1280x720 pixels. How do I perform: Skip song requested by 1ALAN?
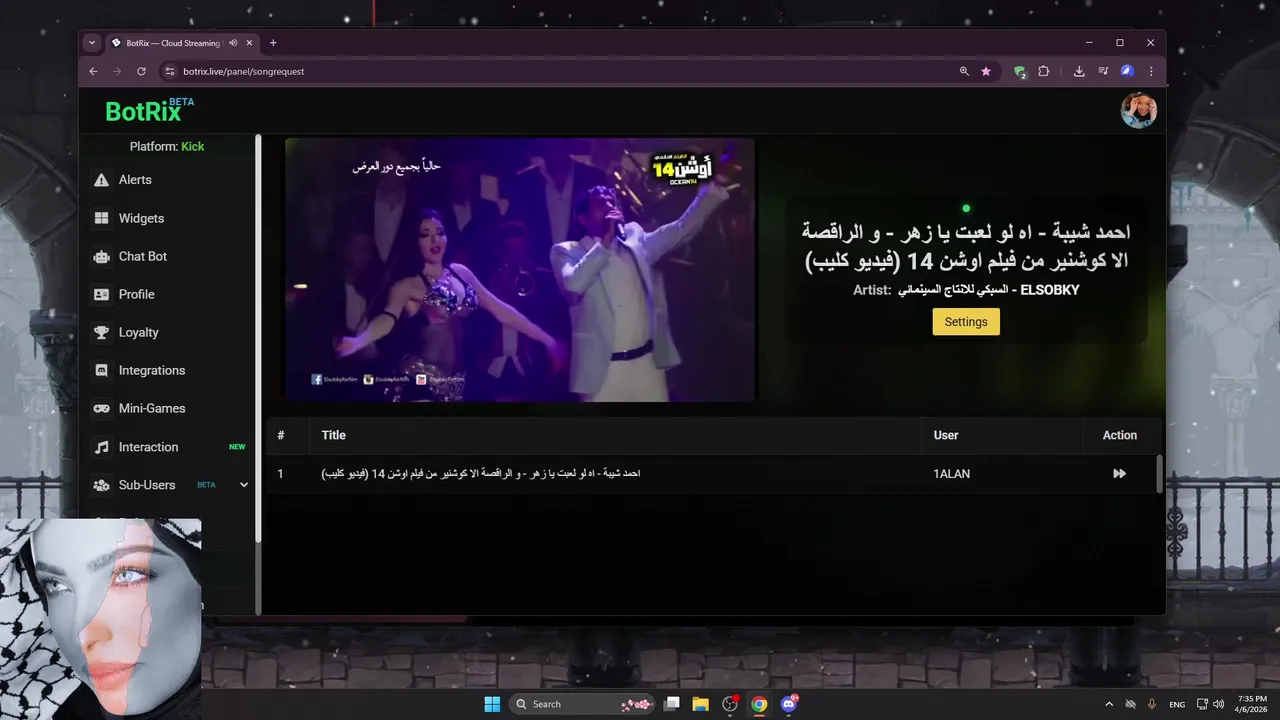click(x=1119, y=474)
